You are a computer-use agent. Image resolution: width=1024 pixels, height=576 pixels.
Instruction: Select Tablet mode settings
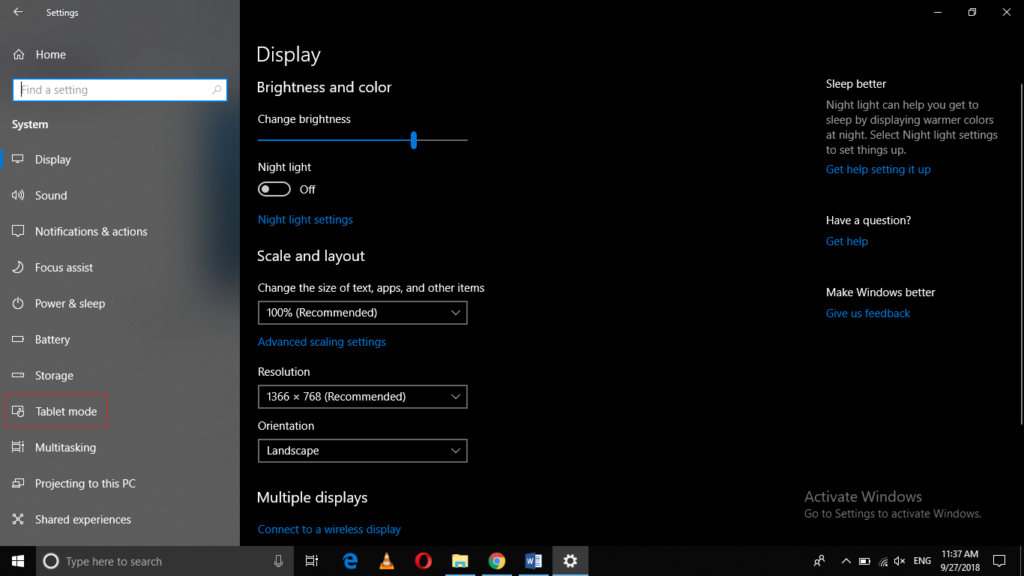[64, 411]
